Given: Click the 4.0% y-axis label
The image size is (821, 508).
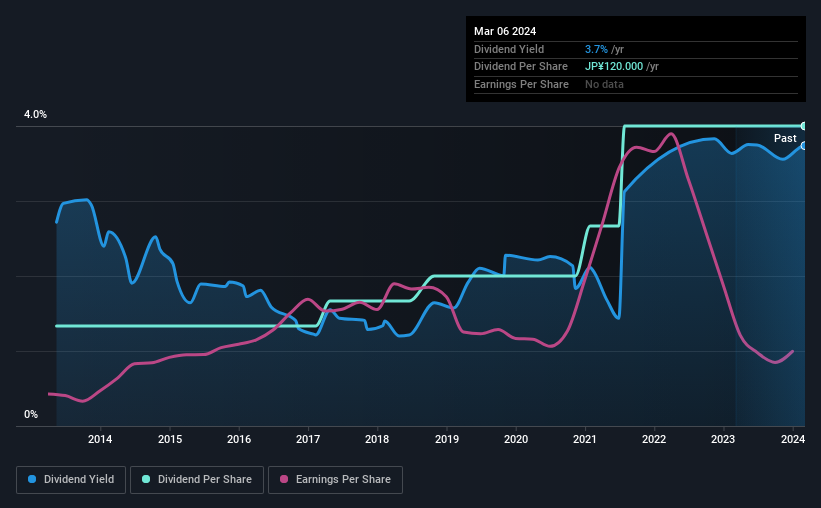Looking at the screenshot, I should tap(35, 114).
